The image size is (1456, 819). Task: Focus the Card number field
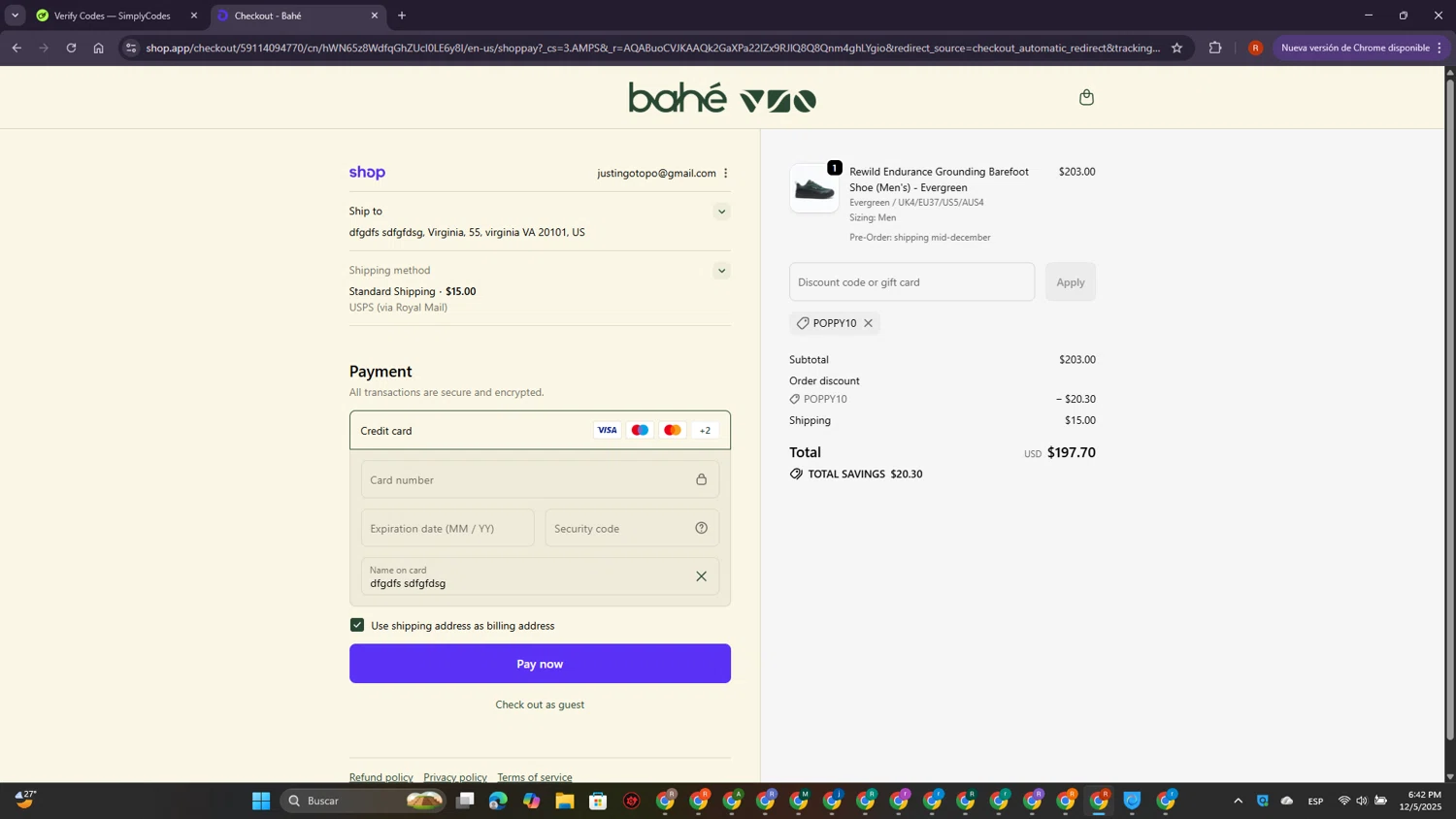coord(540,479)
